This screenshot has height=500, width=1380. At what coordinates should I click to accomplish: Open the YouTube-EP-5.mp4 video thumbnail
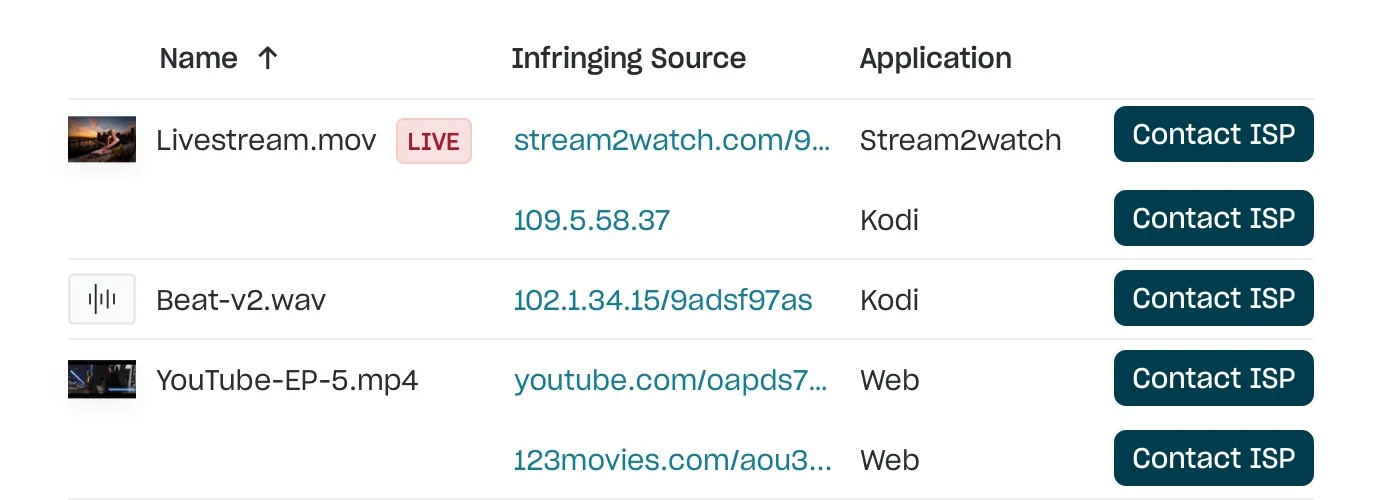(102, 379)
